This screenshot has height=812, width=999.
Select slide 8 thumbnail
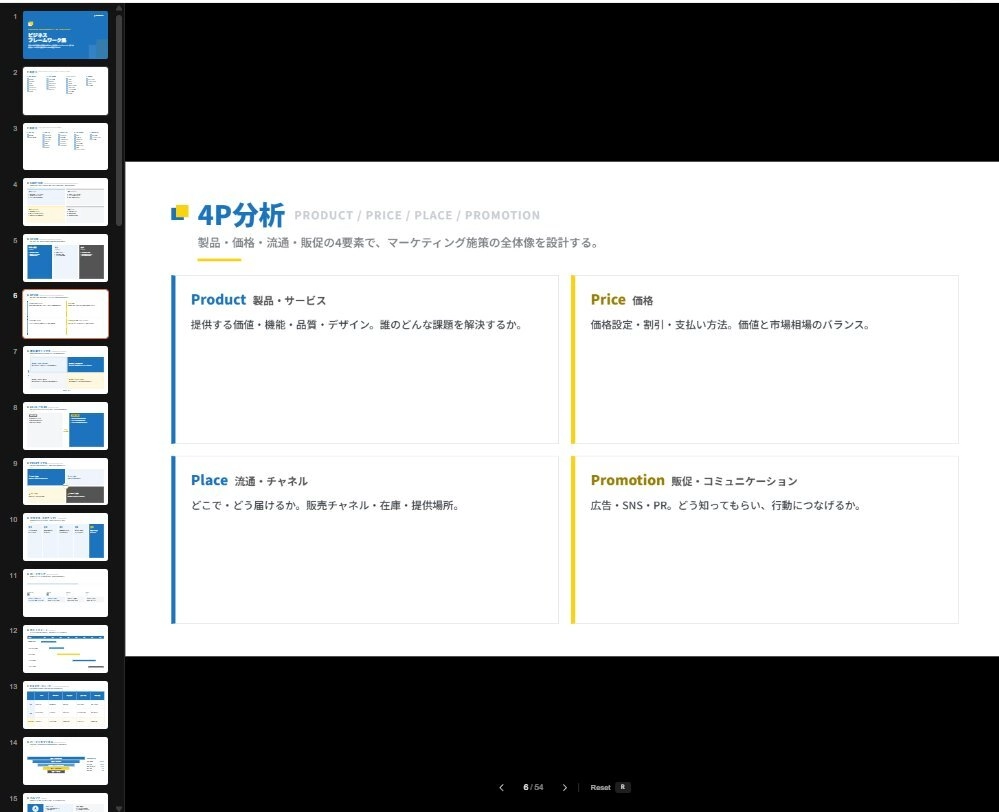click(x=66, y=426)
